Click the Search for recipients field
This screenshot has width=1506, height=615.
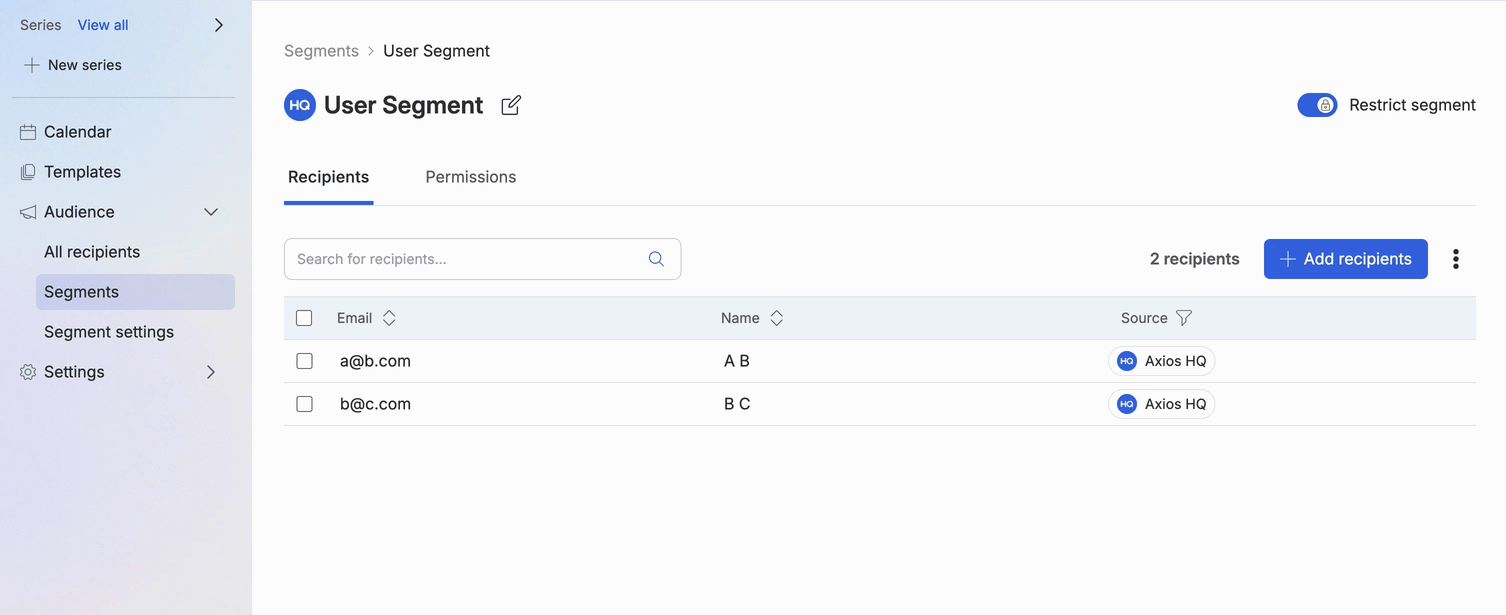coord(482,259)
